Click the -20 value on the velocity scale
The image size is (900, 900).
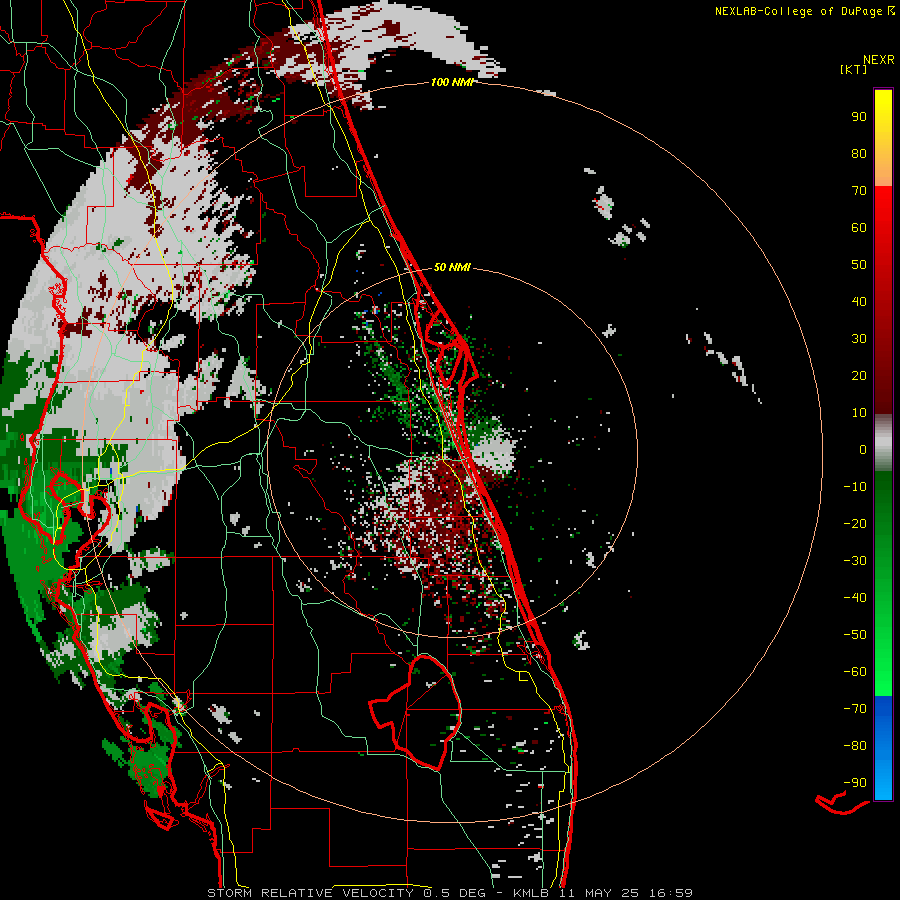(855, 524)
